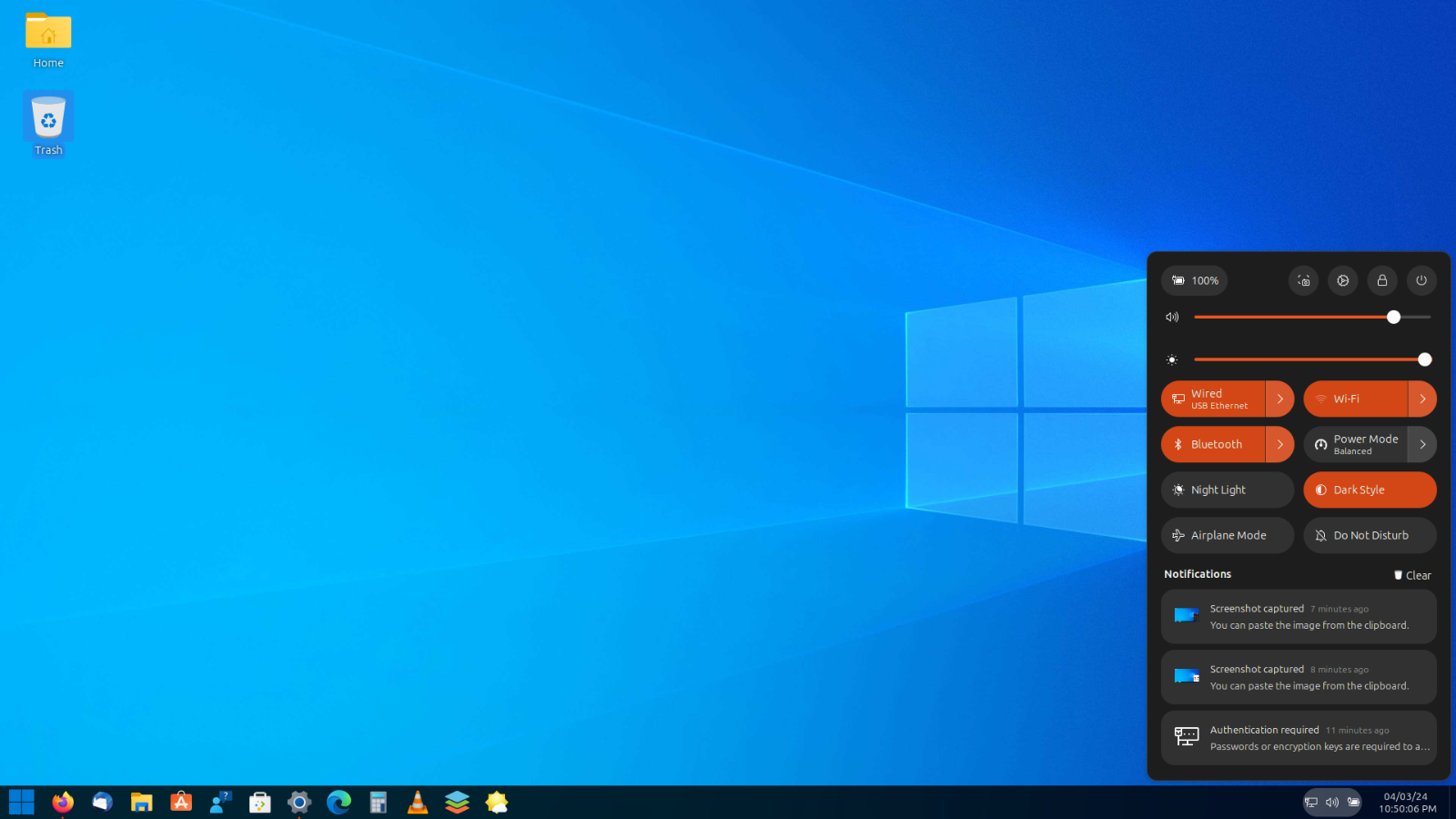Open the stacked layers app icon
This screenshot has width=1456, height=819.
pos(458,802)
